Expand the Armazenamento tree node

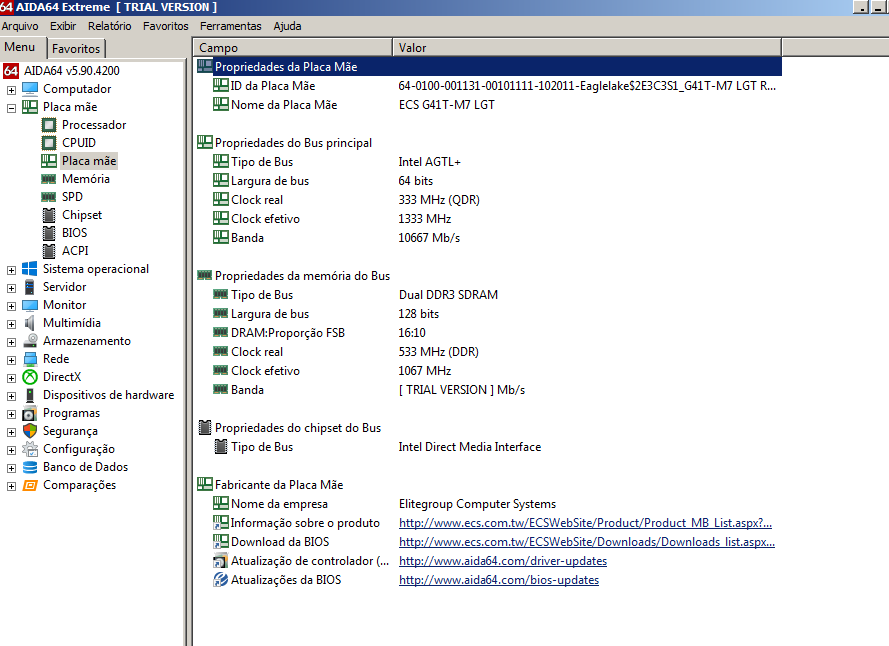(11, 342)
